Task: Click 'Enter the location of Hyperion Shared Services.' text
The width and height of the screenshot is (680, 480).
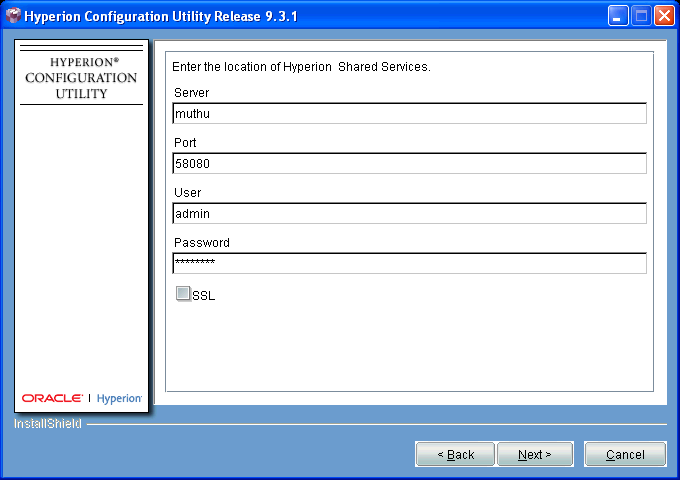Action: coord(301,67)
